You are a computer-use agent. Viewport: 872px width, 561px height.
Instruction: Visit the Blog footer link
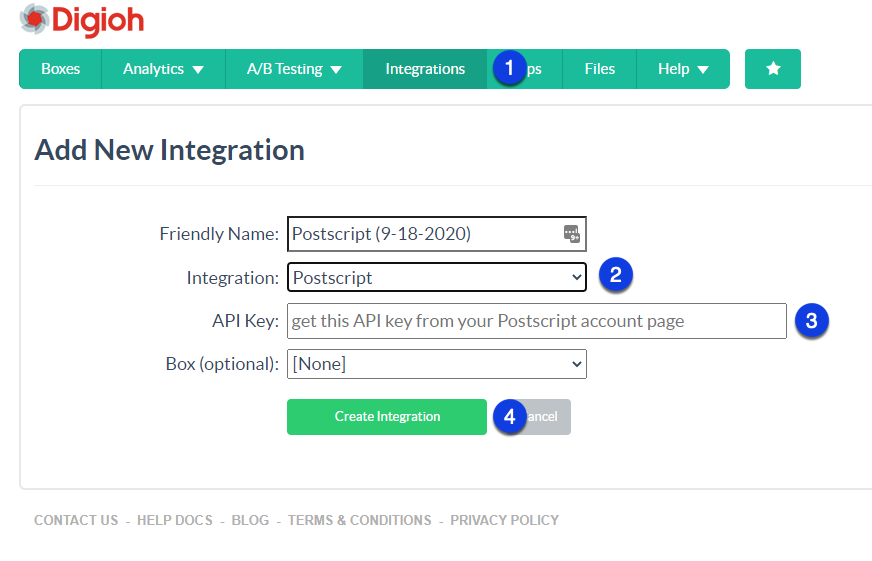click(250, 520)
